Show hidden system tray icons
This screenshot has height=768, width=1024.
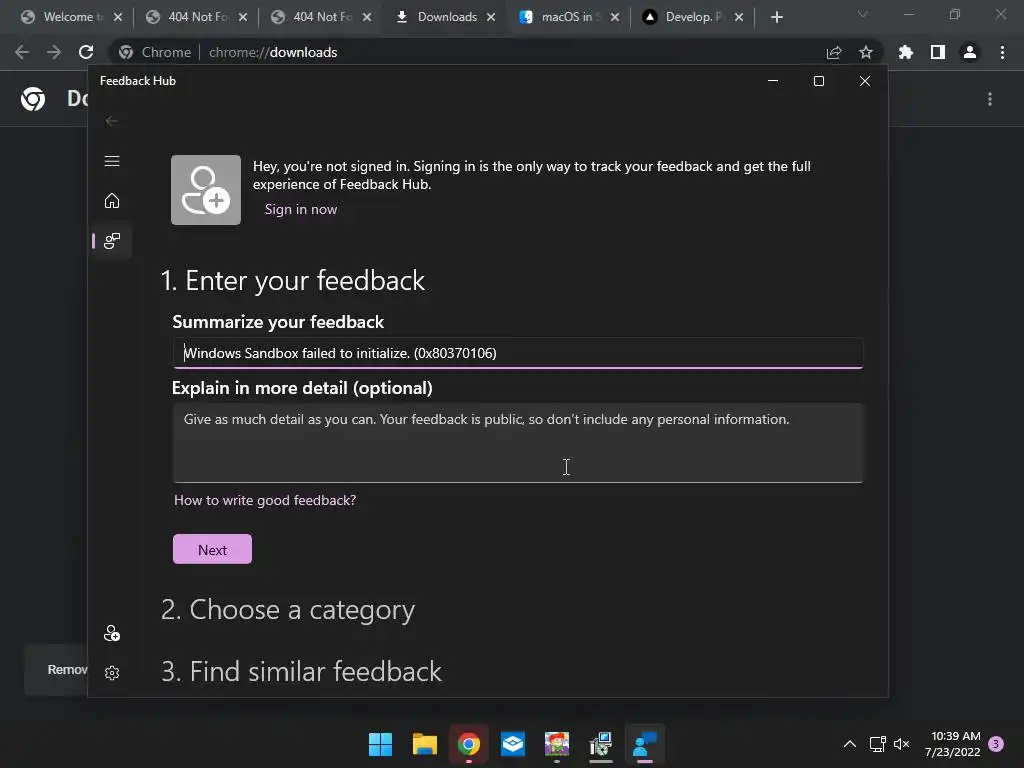coord(850,744)
